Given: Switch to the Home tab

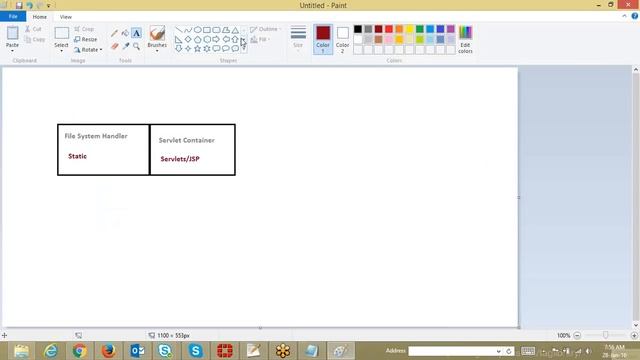Looking at the screenshot, I should coord(40,17).
